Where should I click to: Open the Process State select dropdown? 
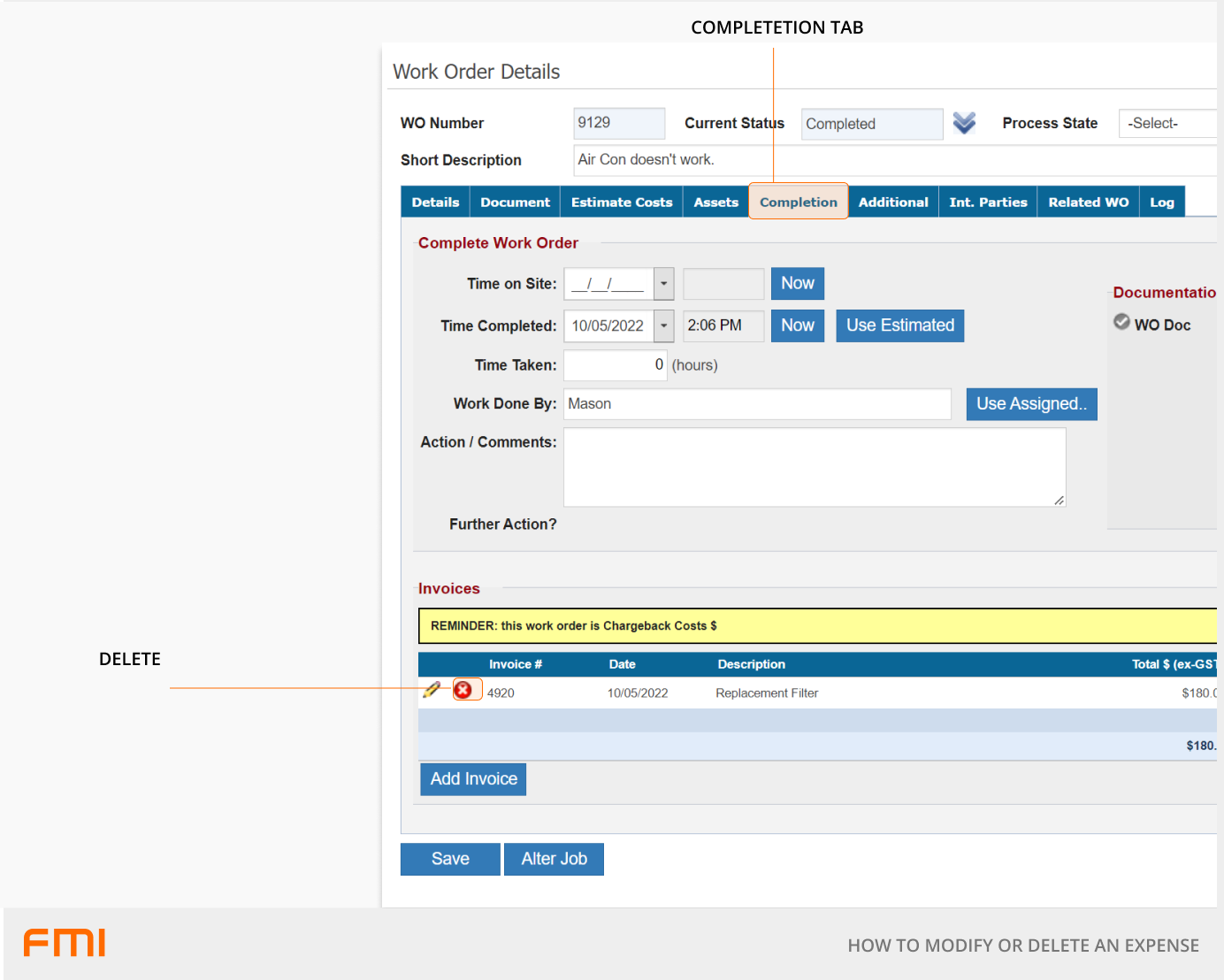(1167, 124)
